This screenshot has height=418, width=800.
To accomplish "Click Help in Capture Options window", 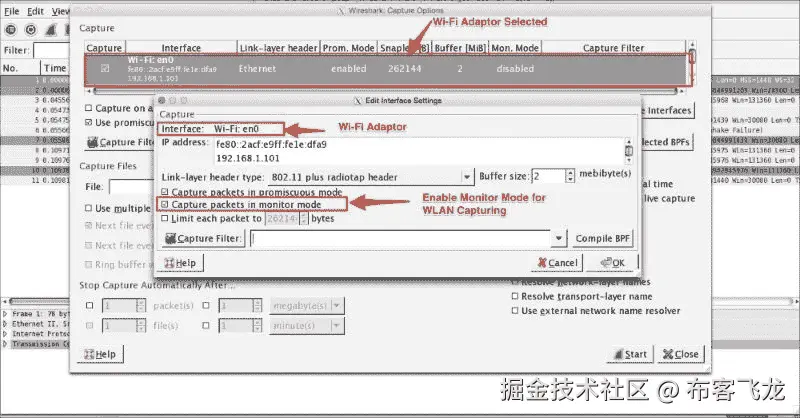I will coord(100,354).
